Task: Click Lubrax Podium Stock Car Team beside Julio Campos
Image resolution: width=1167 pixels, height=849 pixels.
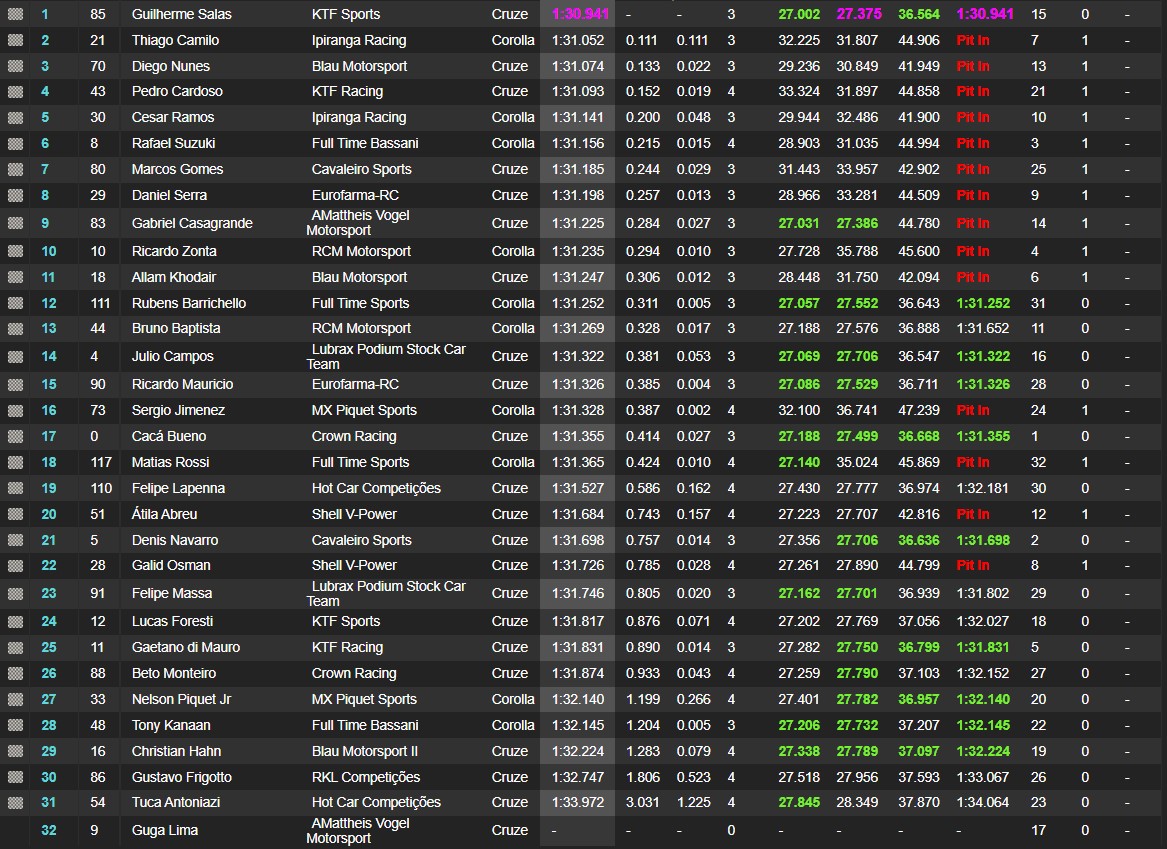Action: (386, 356)
